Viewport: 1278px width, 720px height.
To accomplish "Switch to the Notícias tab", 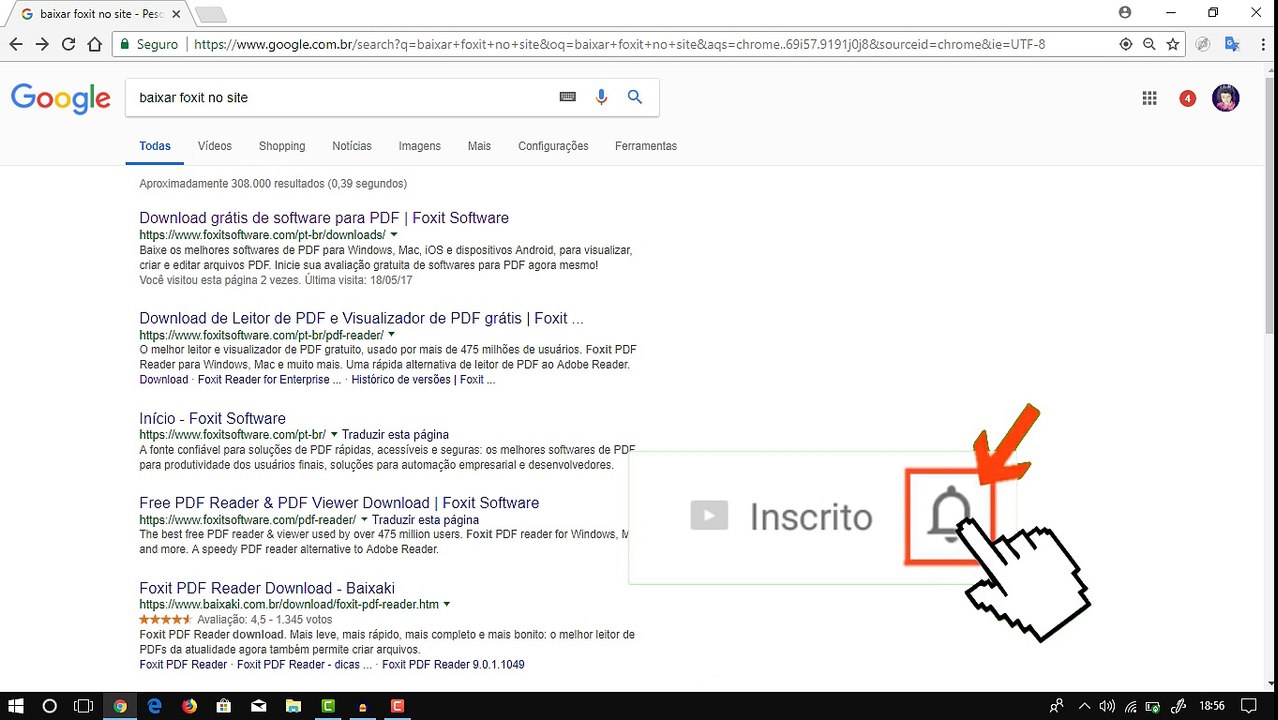I will (352, 146).
